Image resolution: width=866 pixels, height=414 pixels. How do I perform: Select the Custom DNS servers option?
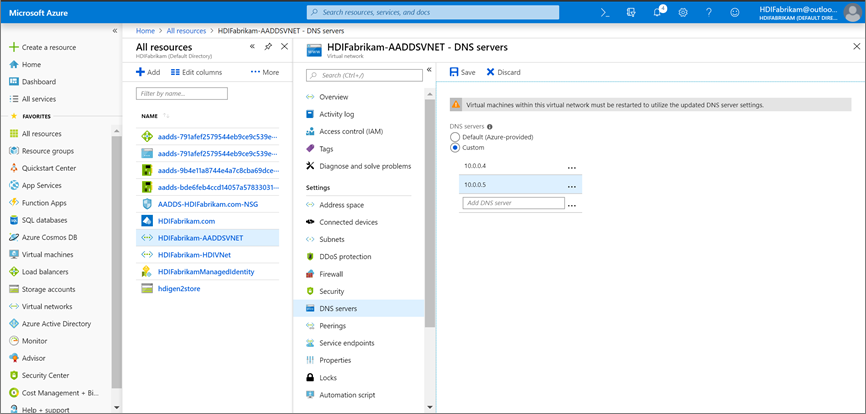tap(455, 146)
